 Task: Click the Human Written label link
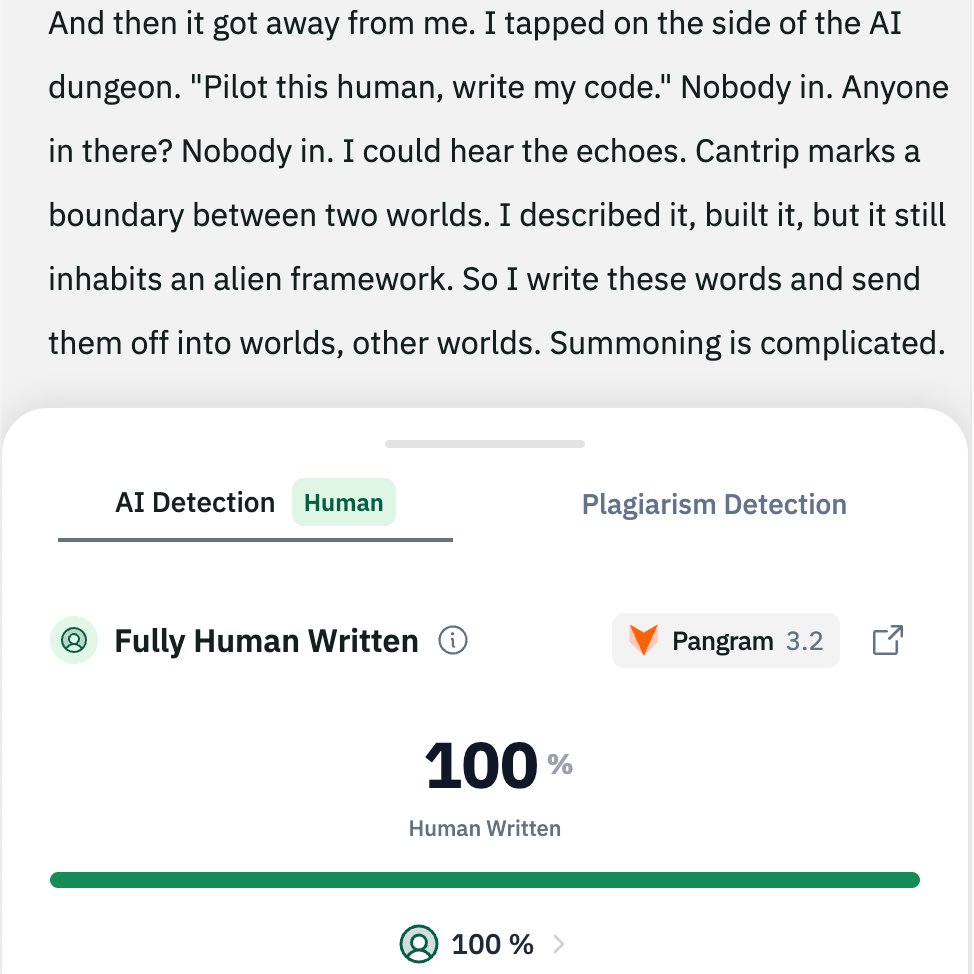point(484,828)
